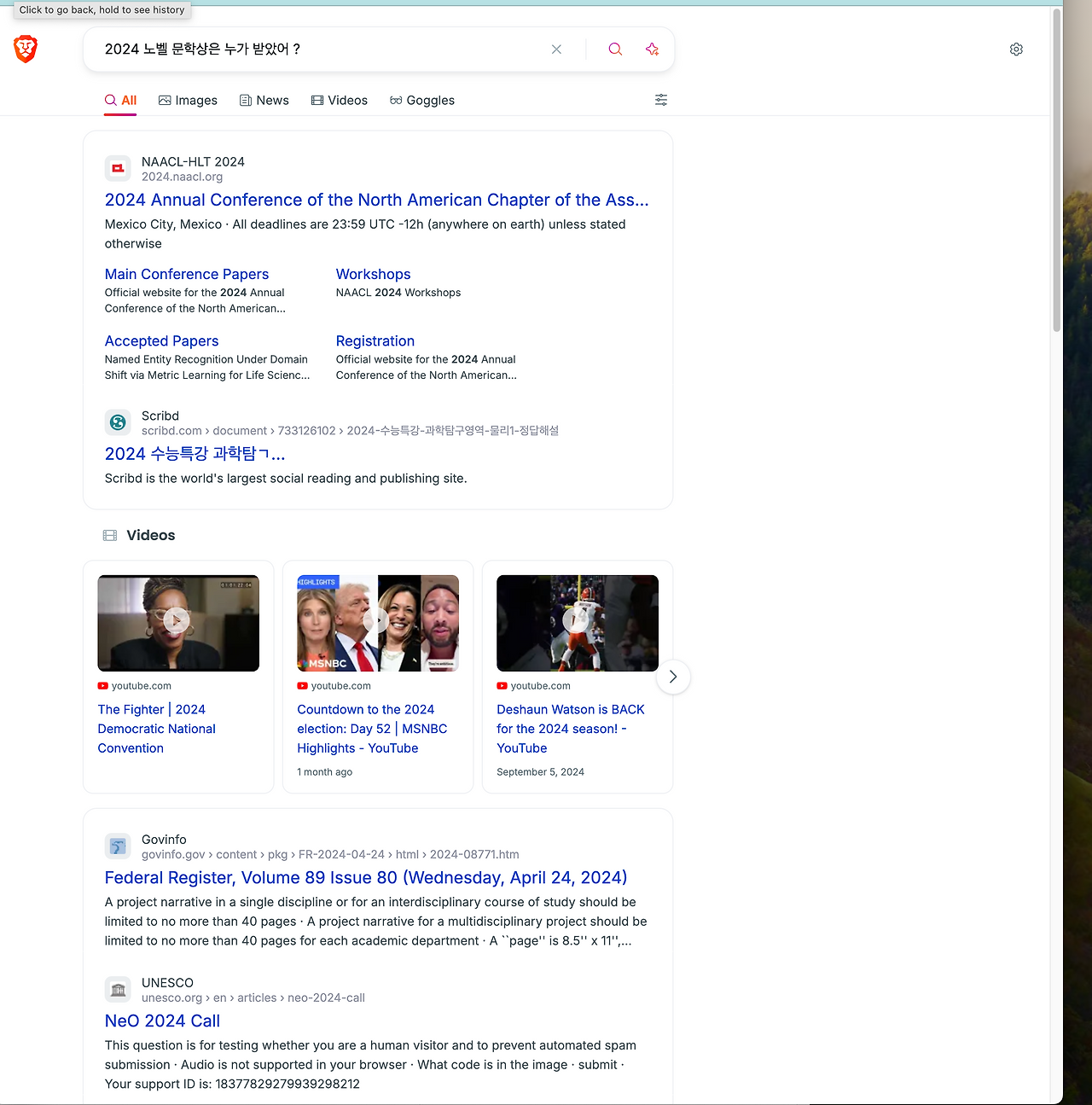Click the govinfo.gov breadcrumb URL text

click(x=330, y=855)
